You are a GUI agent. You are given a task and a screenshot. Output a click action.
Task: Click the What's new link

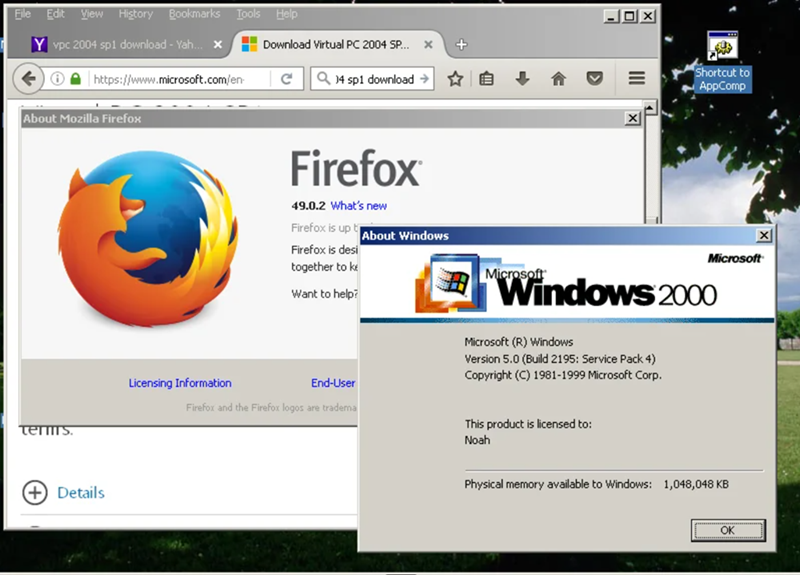tap(359, 206)
